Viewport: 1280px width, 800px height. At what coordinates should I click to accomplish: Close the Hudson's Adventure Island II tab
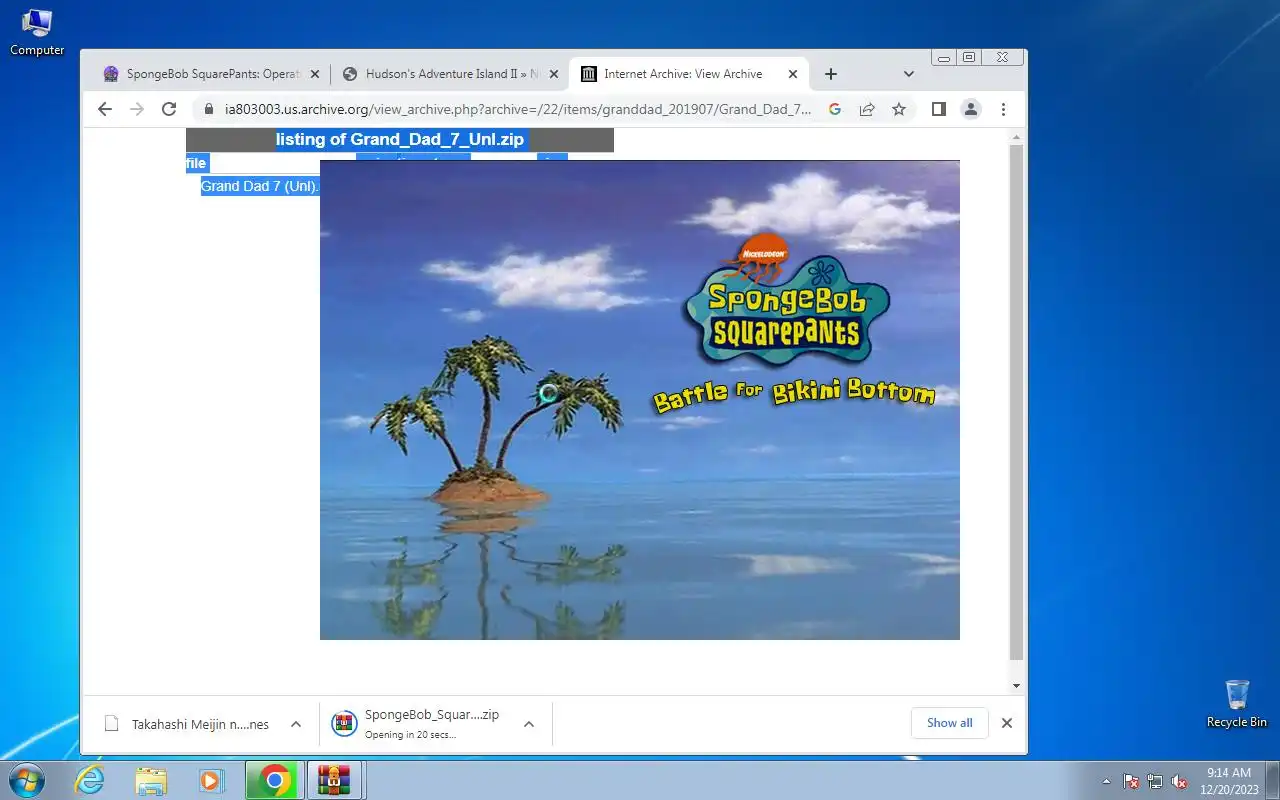pos(554,74)
